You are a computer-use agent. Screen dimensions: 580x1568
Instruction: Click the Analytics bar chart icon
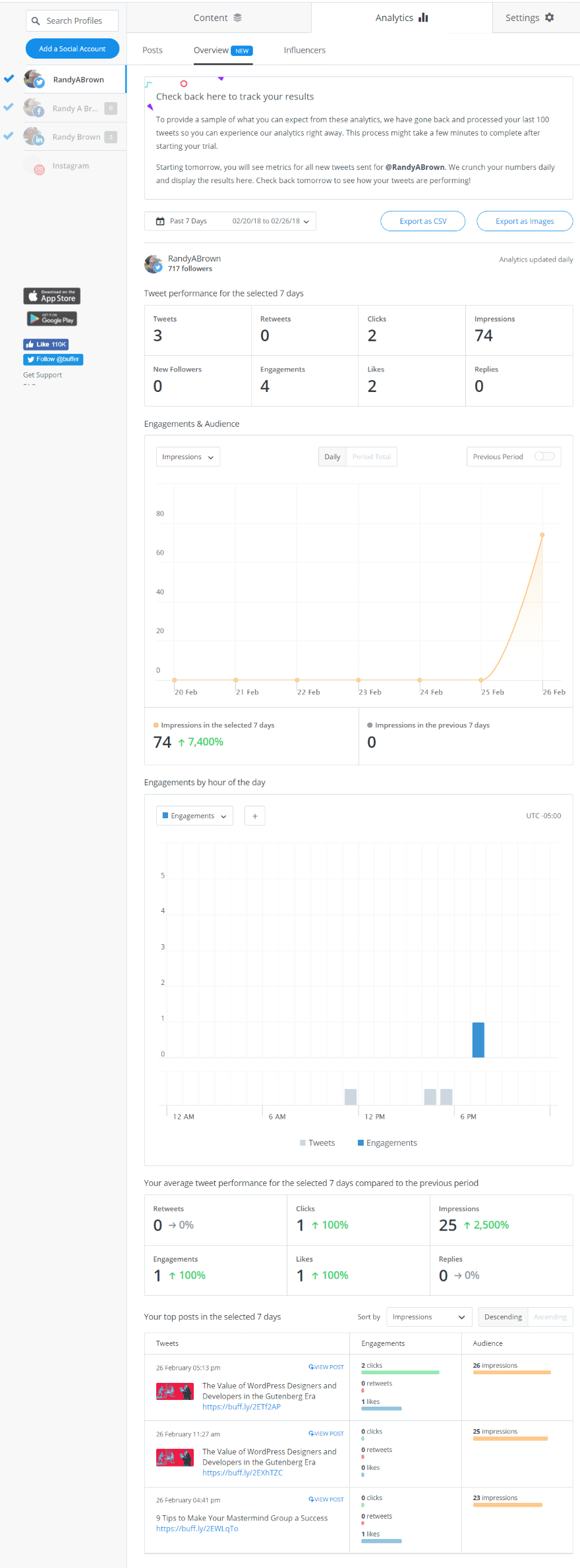[x=423, y=18]
